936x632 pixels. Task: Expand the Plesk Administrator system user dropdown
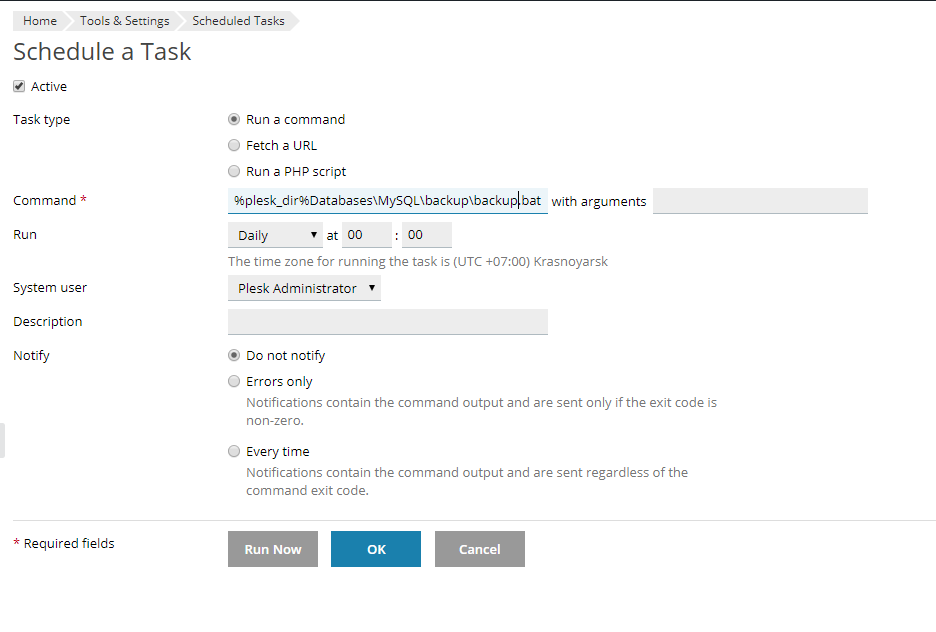304,288
